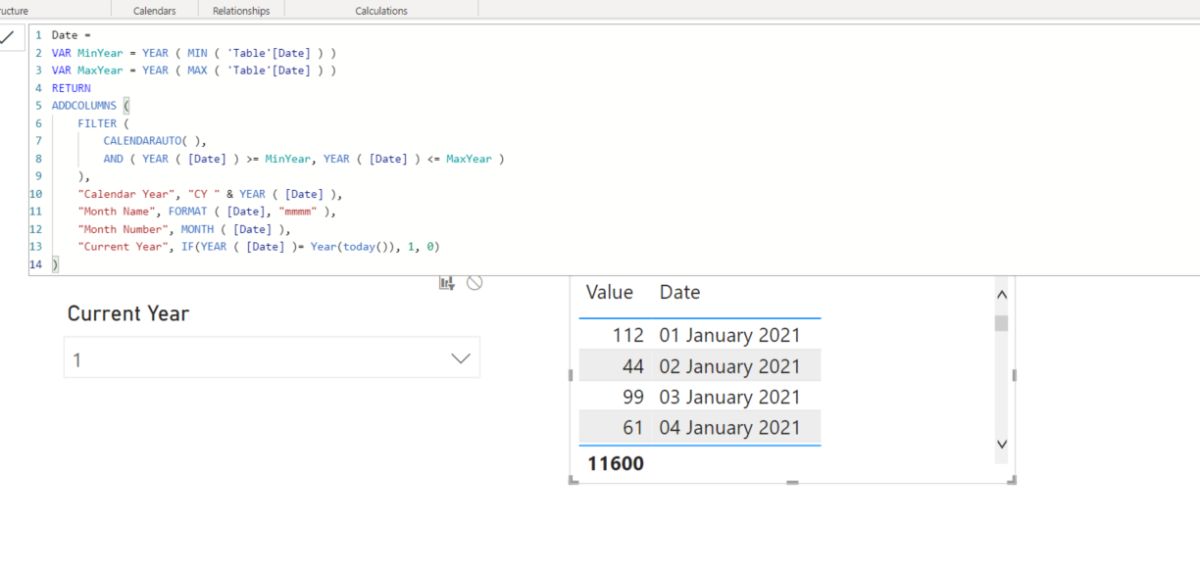The image size is (1200, 571).
Task: Click the VAR MinYear line in formula
Action: (x=194, y=52)
